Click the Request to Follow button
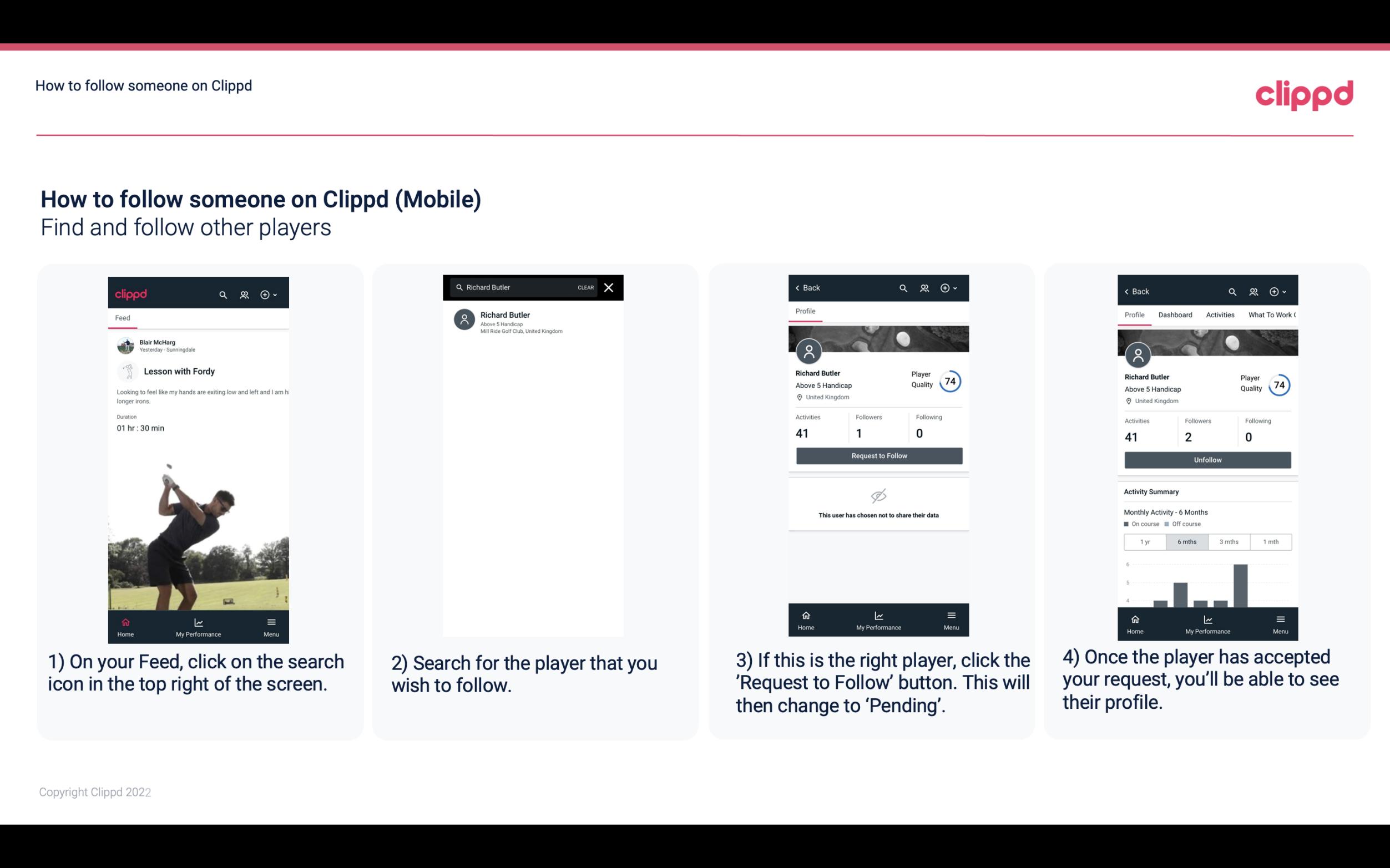Screen dimensions: 1390x868 point(878,455)
